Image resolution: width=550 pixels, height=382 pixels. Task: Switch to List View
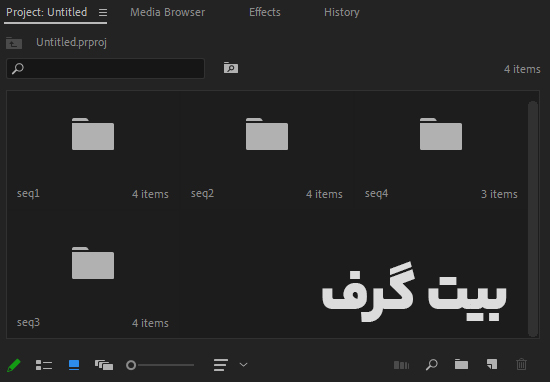point(44,365)
